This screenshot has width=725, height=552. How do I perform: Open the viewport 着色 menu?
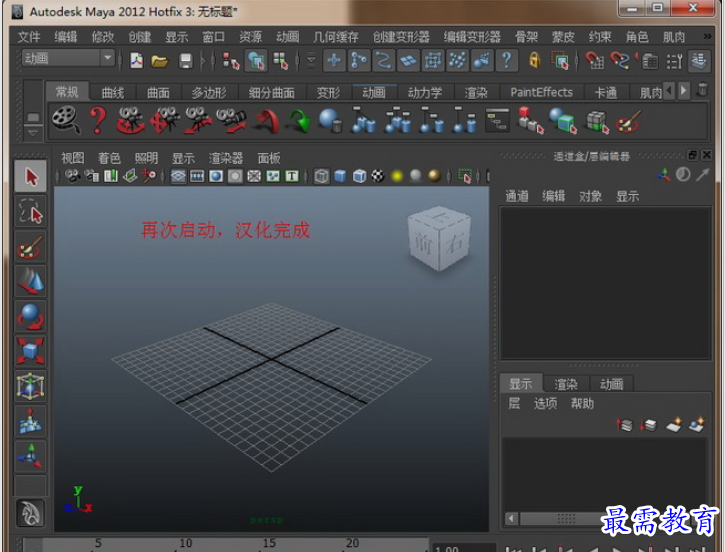pos(109,158)
